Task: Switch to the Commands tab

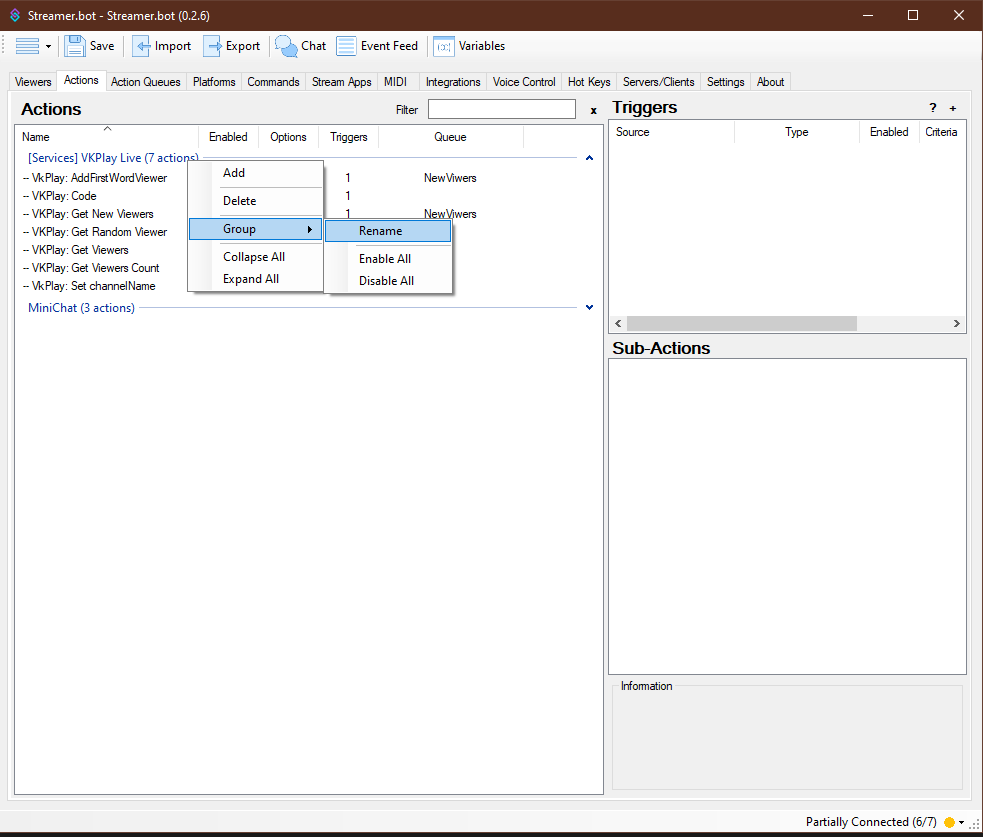Action: click(273, 82)
